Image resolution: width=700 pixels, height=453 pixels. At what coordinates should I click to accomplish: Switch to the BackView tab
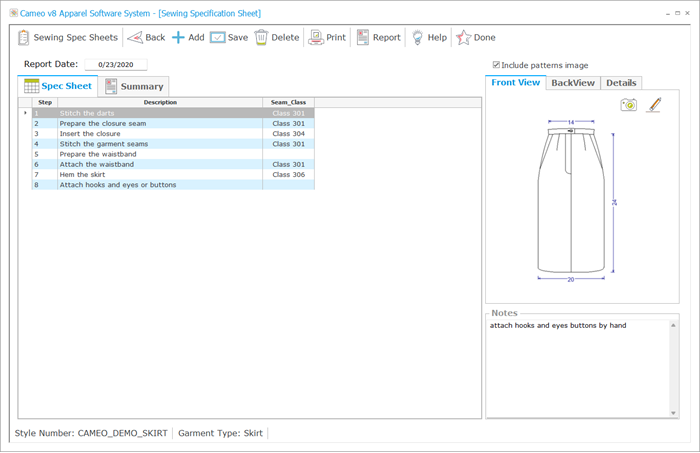click(x=574, y=82)
